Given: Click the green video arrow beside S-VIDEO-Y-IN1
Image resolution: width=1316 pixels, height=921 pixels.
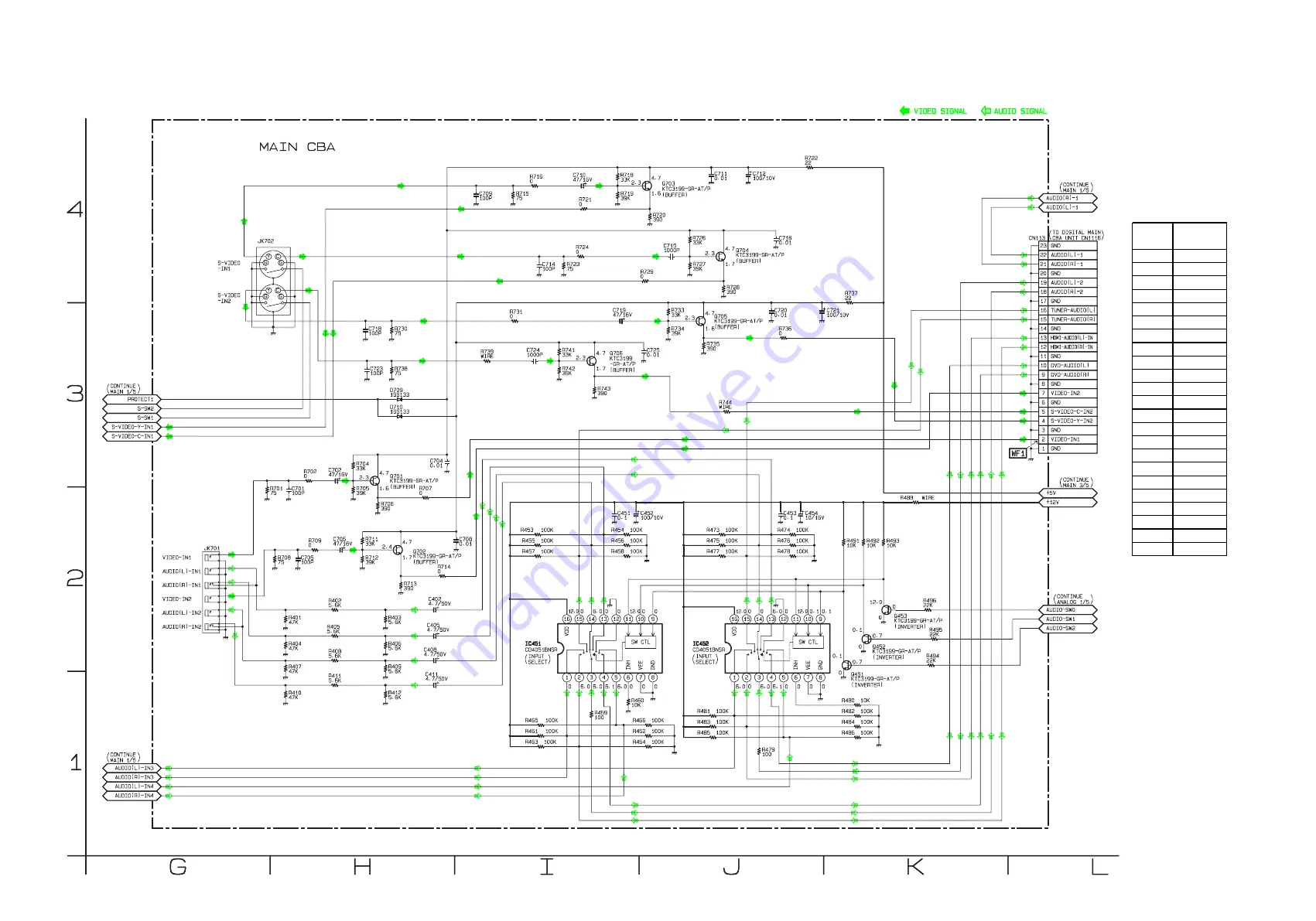Looking at the screenshot, I should point(169,427).
